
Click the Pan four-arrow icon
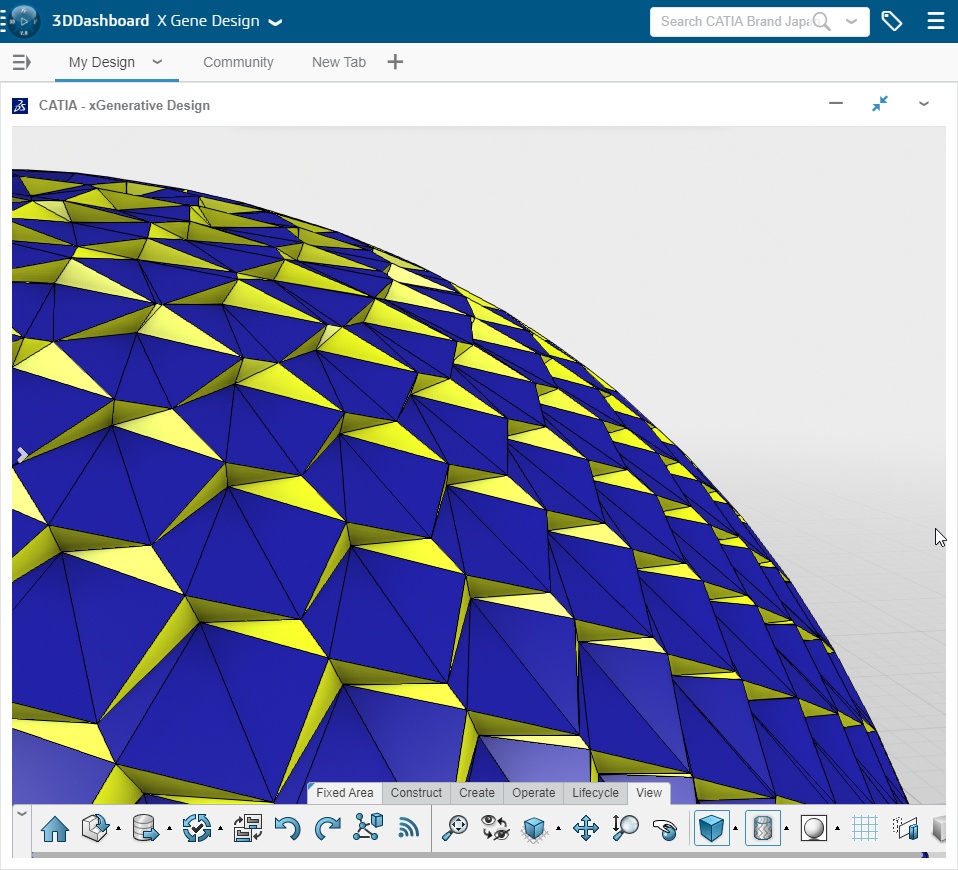(x=585, y=829)
